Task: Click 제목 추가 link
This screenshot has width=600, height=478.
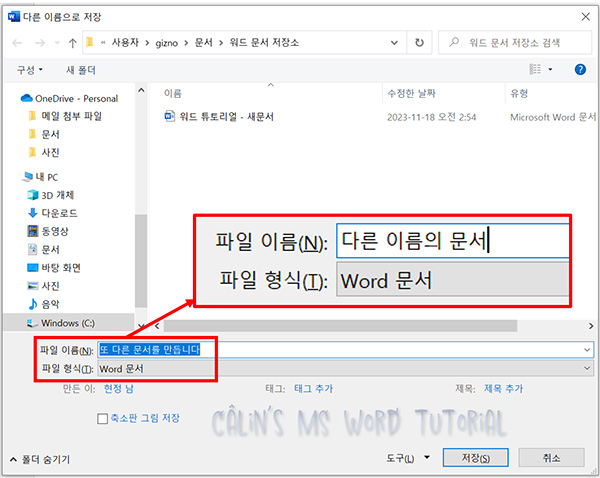Action: [x=503, y=389]
